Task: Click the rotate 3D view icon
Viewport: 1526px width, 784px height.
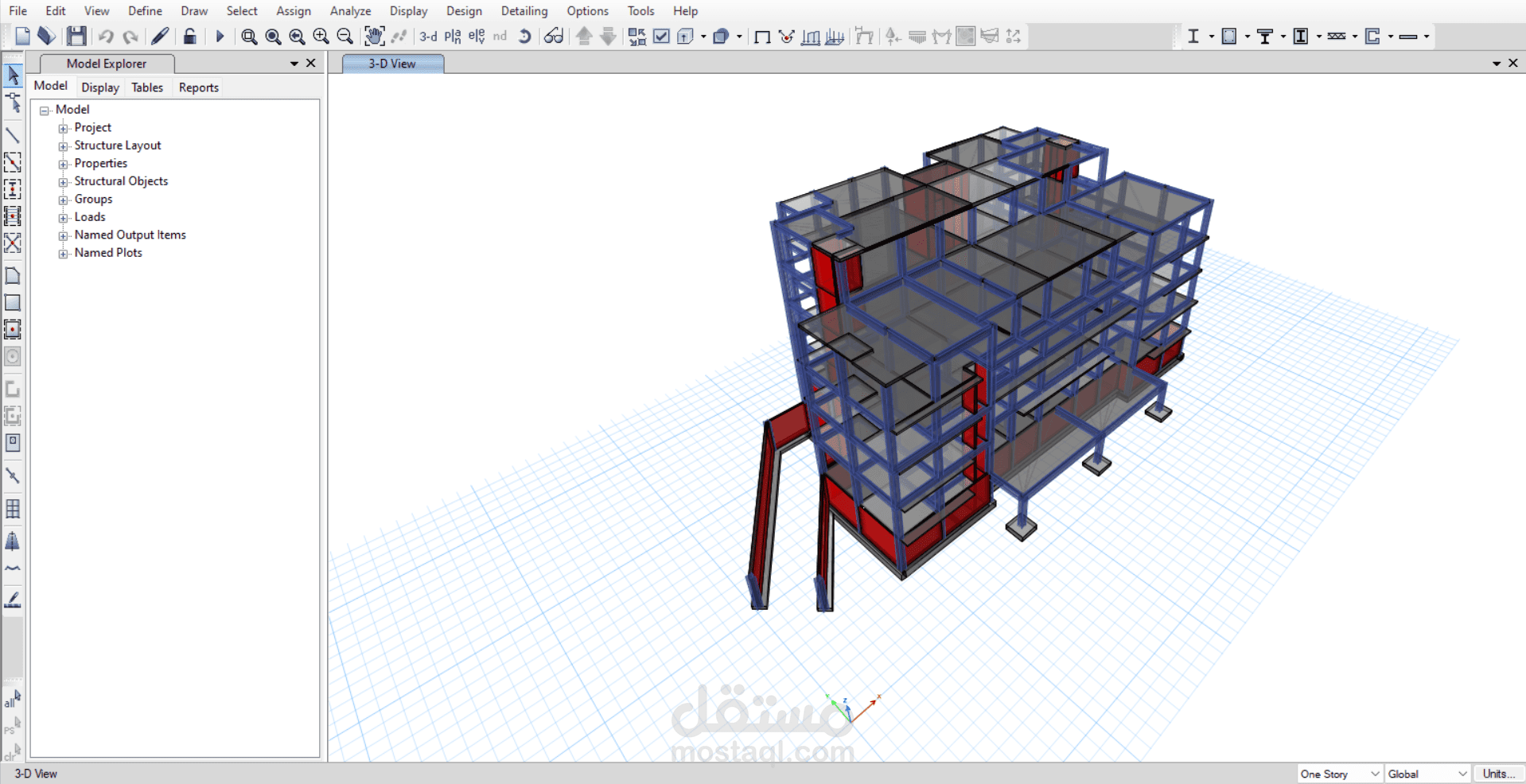Action: point(524,36)
